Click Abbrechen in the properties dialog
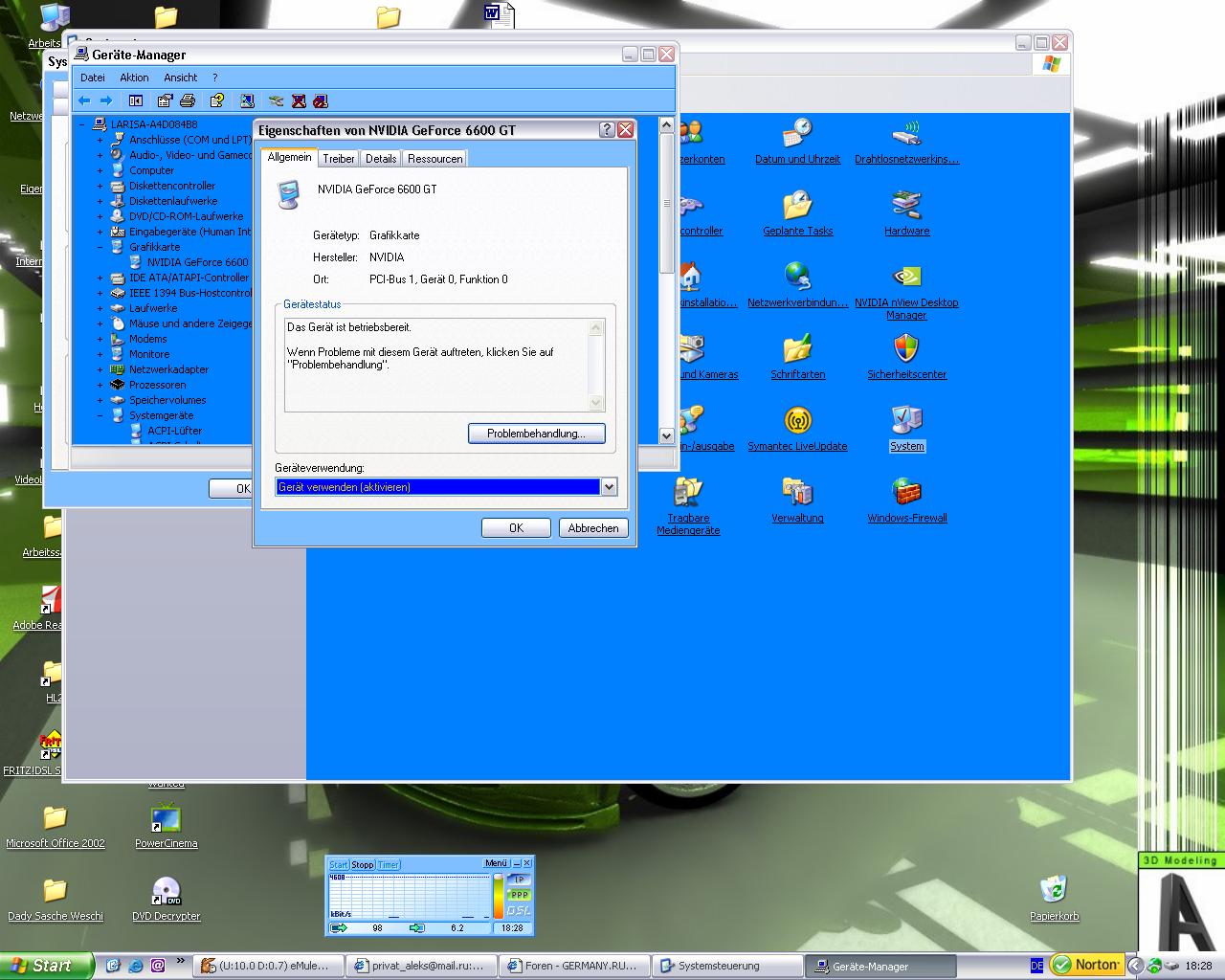 [x=593, y=528]
